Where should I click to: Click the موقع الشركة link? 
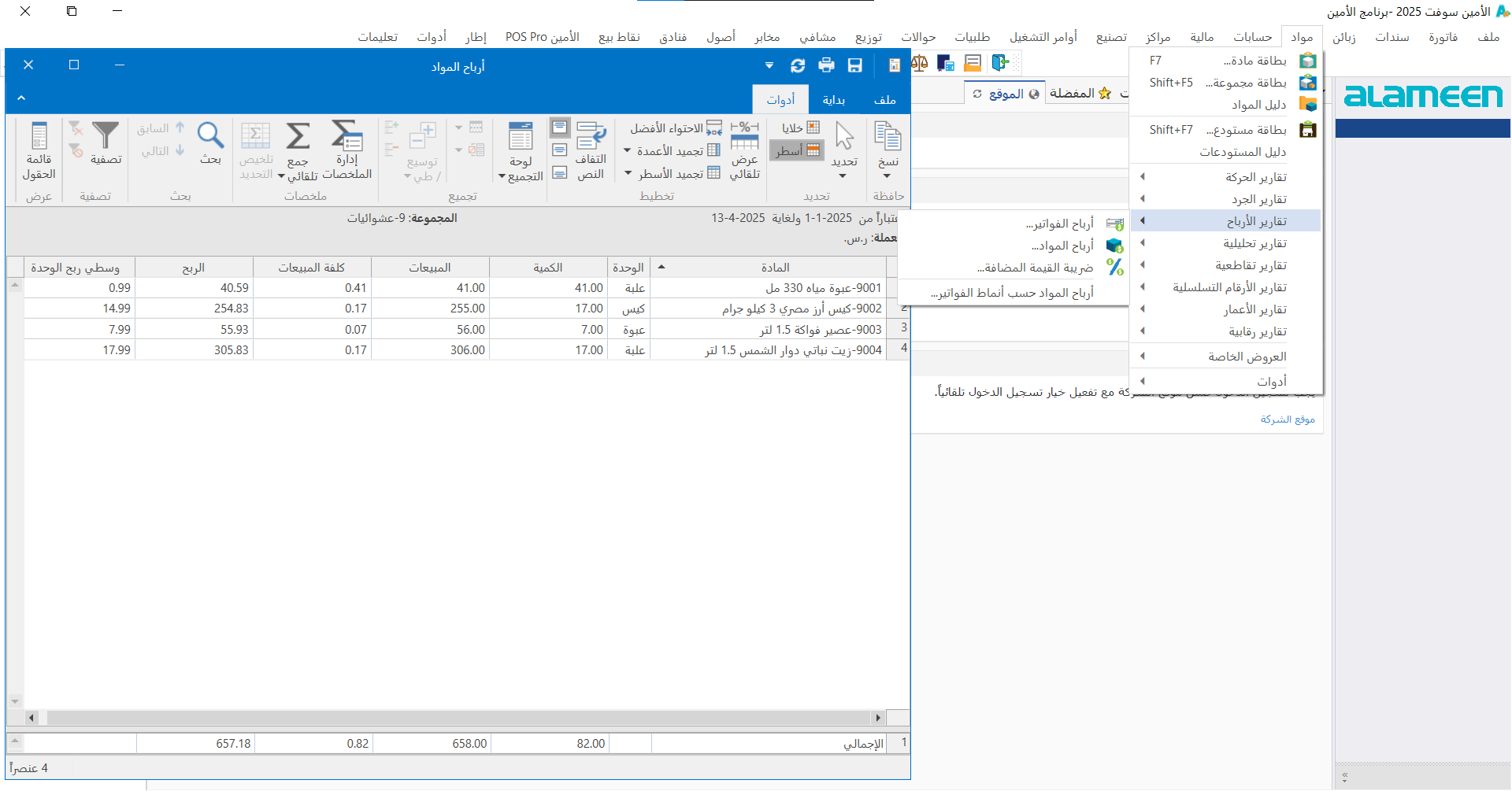point(1288,420)
